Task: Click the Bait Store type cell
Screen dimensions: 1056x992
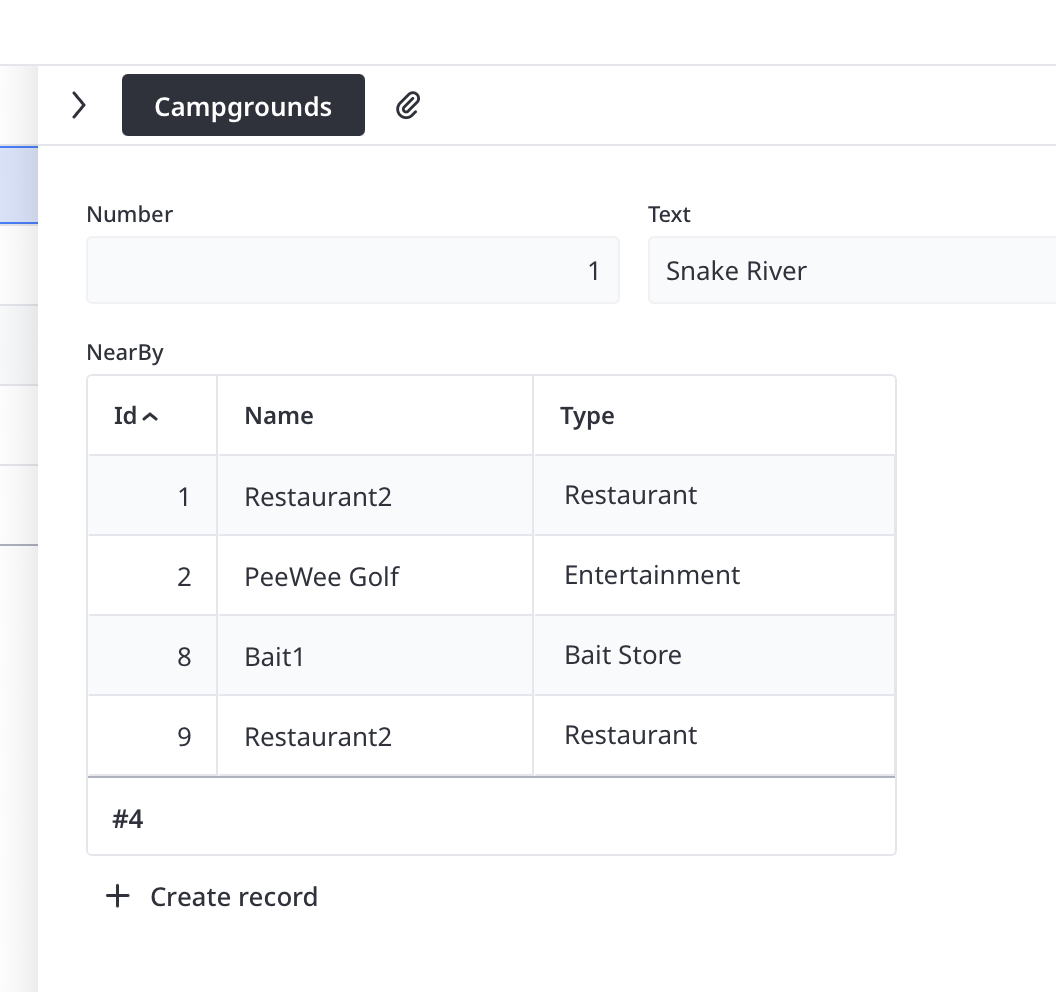Action: [x=623, y=655]
